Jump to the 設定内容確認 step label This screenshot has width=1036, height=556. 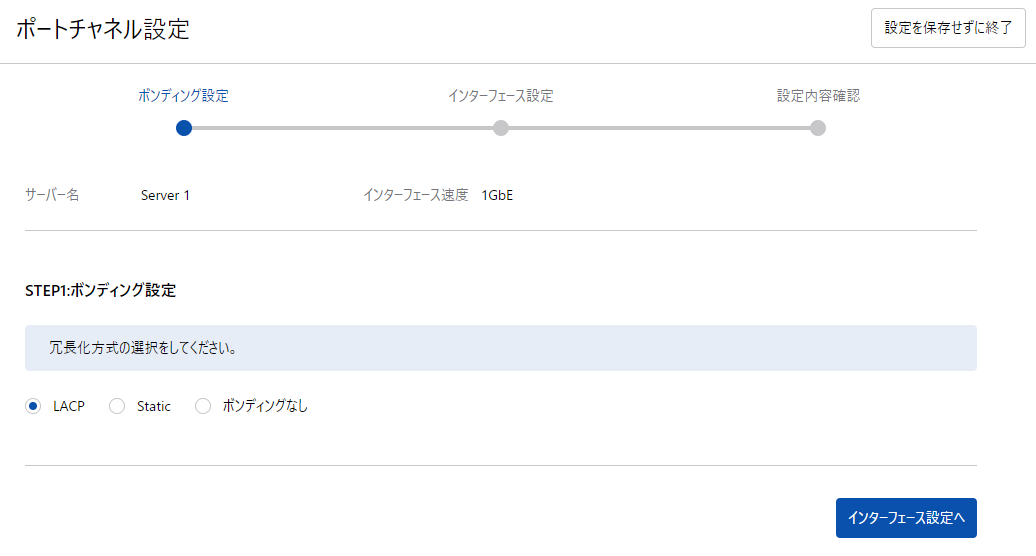[818, 96]
